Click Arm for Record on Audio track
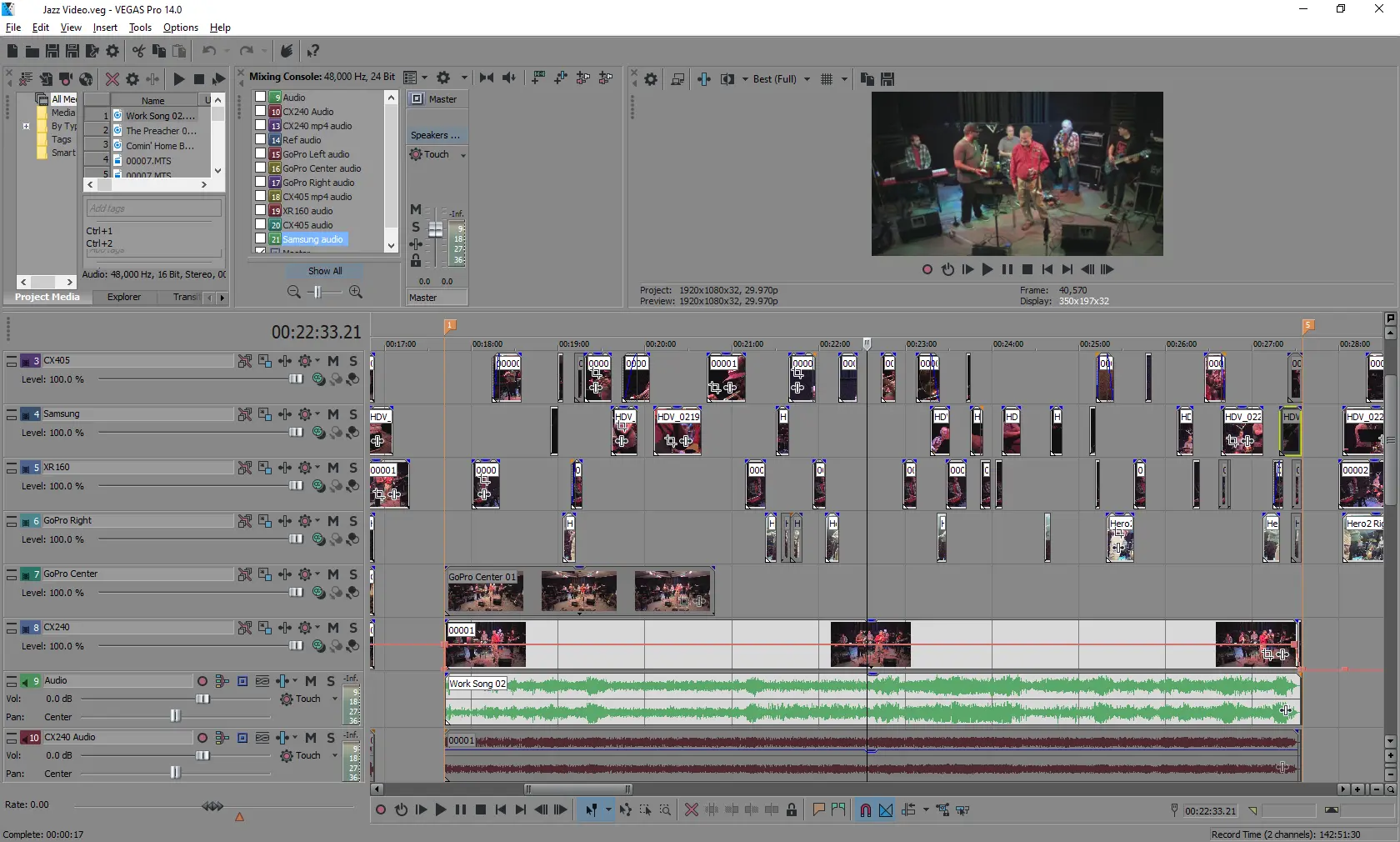1400x842 pixels. click(x=202, y=681)
